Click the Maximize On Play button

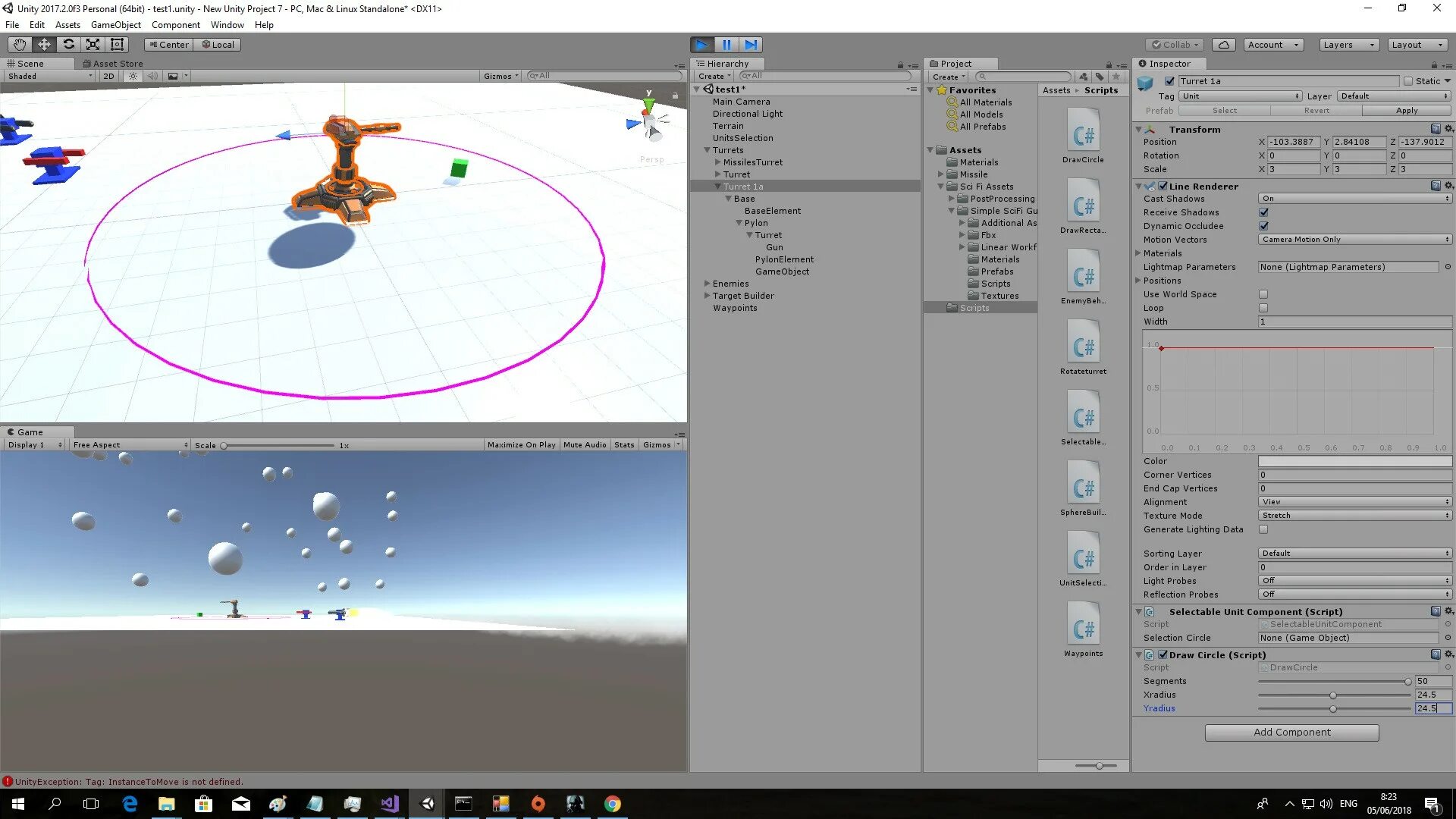click(x=521, y=445)
